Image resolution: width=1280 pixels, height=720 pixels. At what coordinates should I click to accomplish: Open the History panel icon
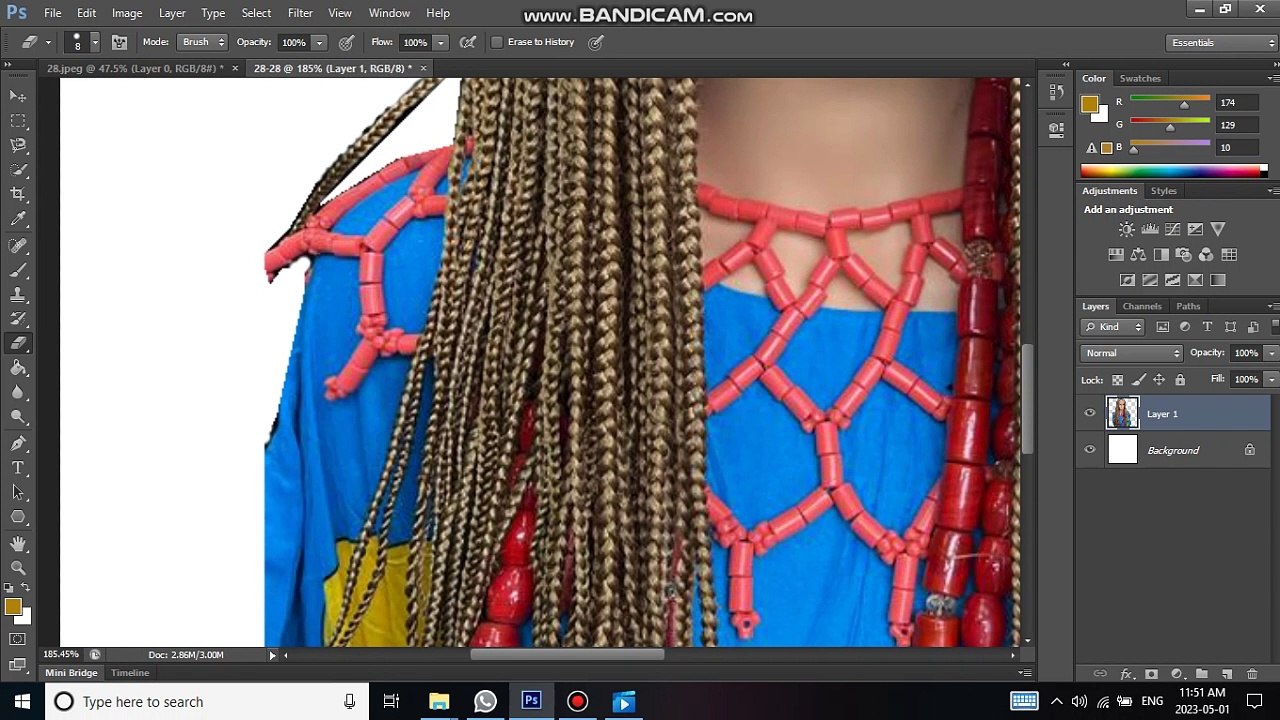(x=1056, y=92)
